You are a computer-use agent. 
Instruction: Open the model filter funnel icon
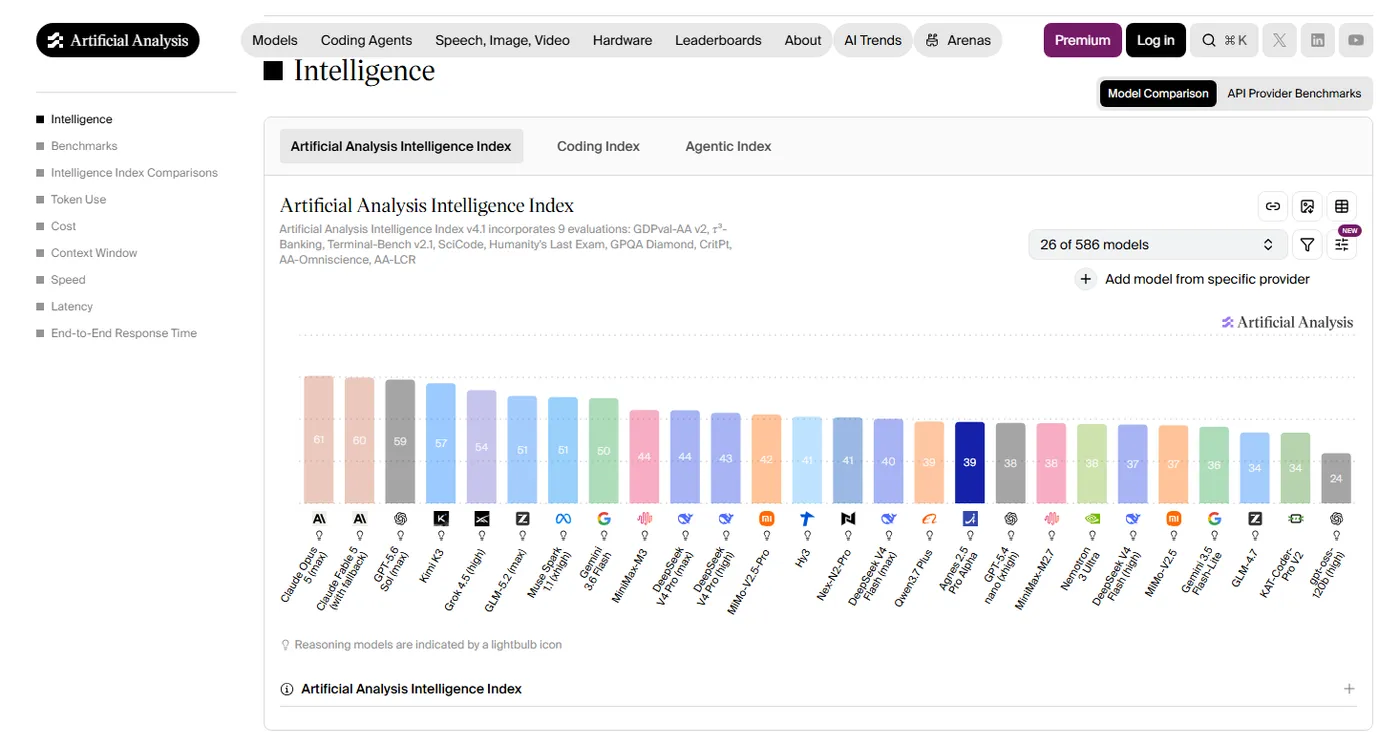(1307, 245)
